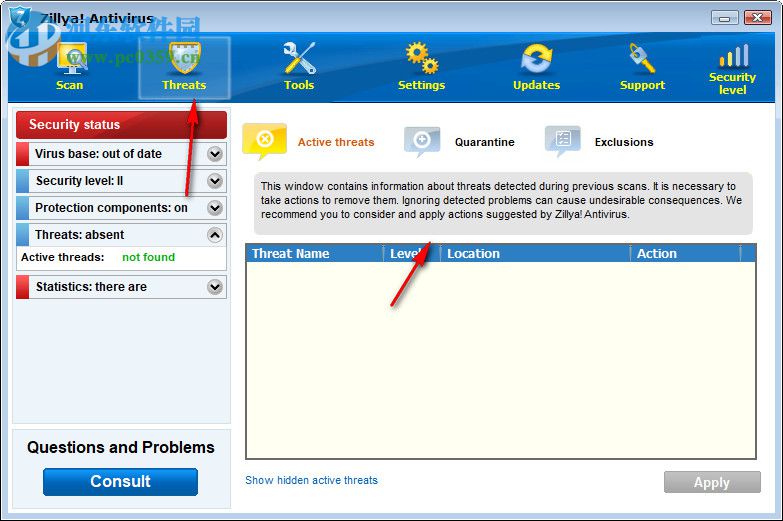The height and width of the screenshot is (521, 783).
Task: Switch to the Exclusions tab
Action: pos(624,142)
